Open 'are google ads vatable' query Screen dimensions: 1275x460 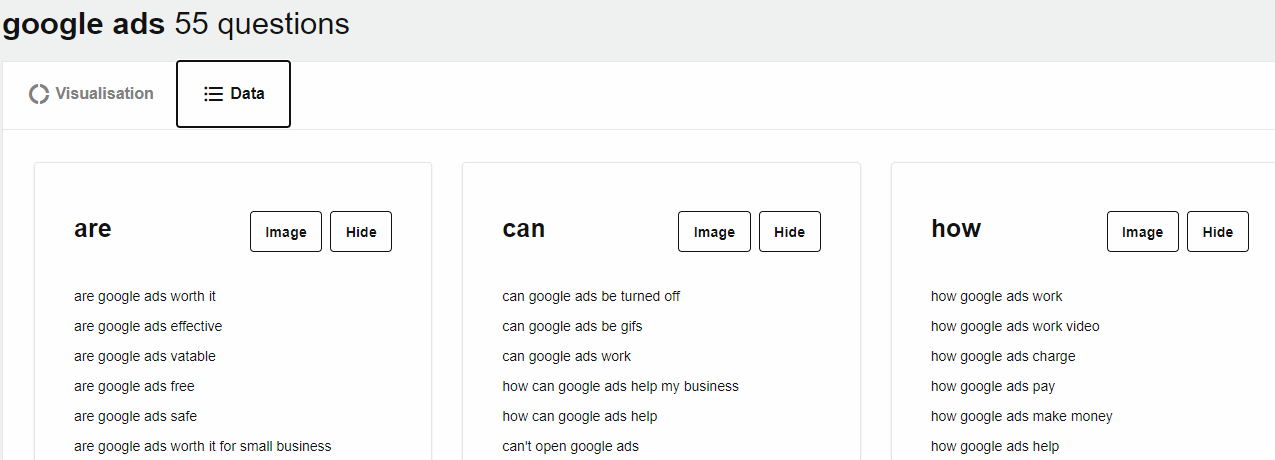click(x=145, y=356)
